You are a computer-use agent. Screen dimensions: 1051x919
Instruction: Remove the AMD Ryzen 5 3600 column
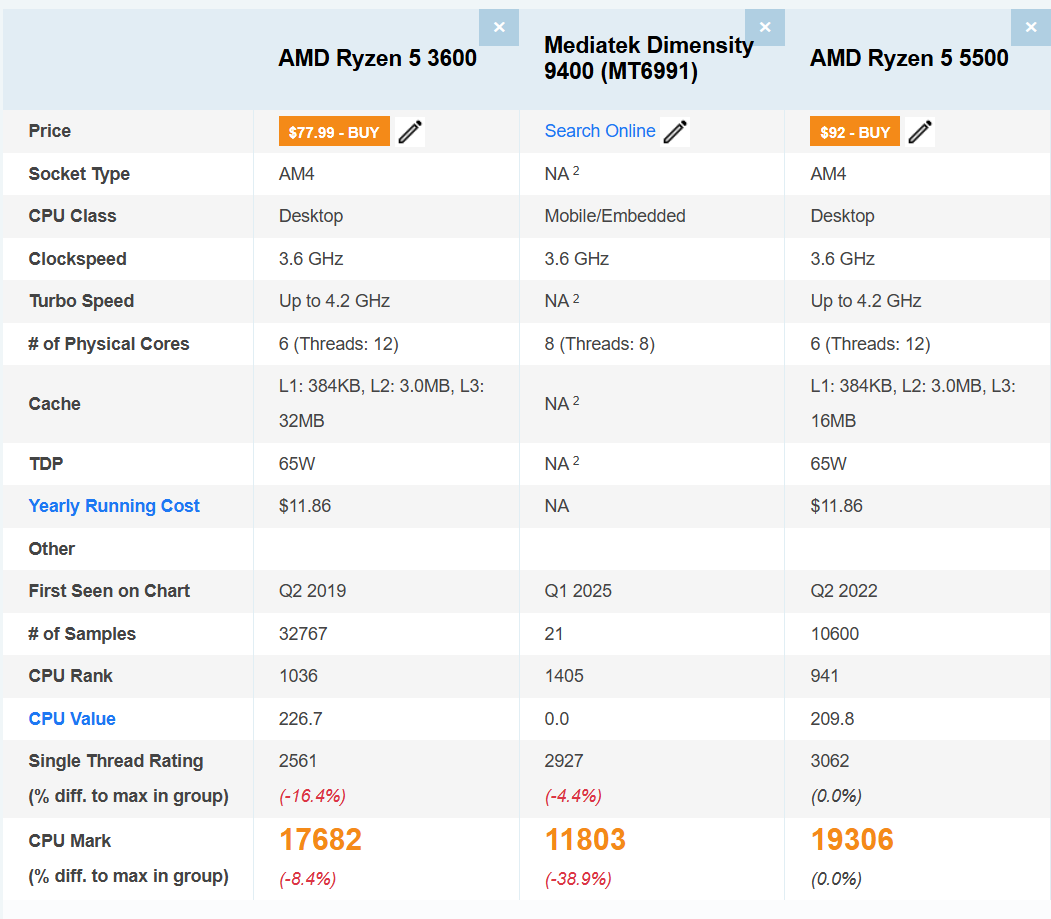coord(499,27)
